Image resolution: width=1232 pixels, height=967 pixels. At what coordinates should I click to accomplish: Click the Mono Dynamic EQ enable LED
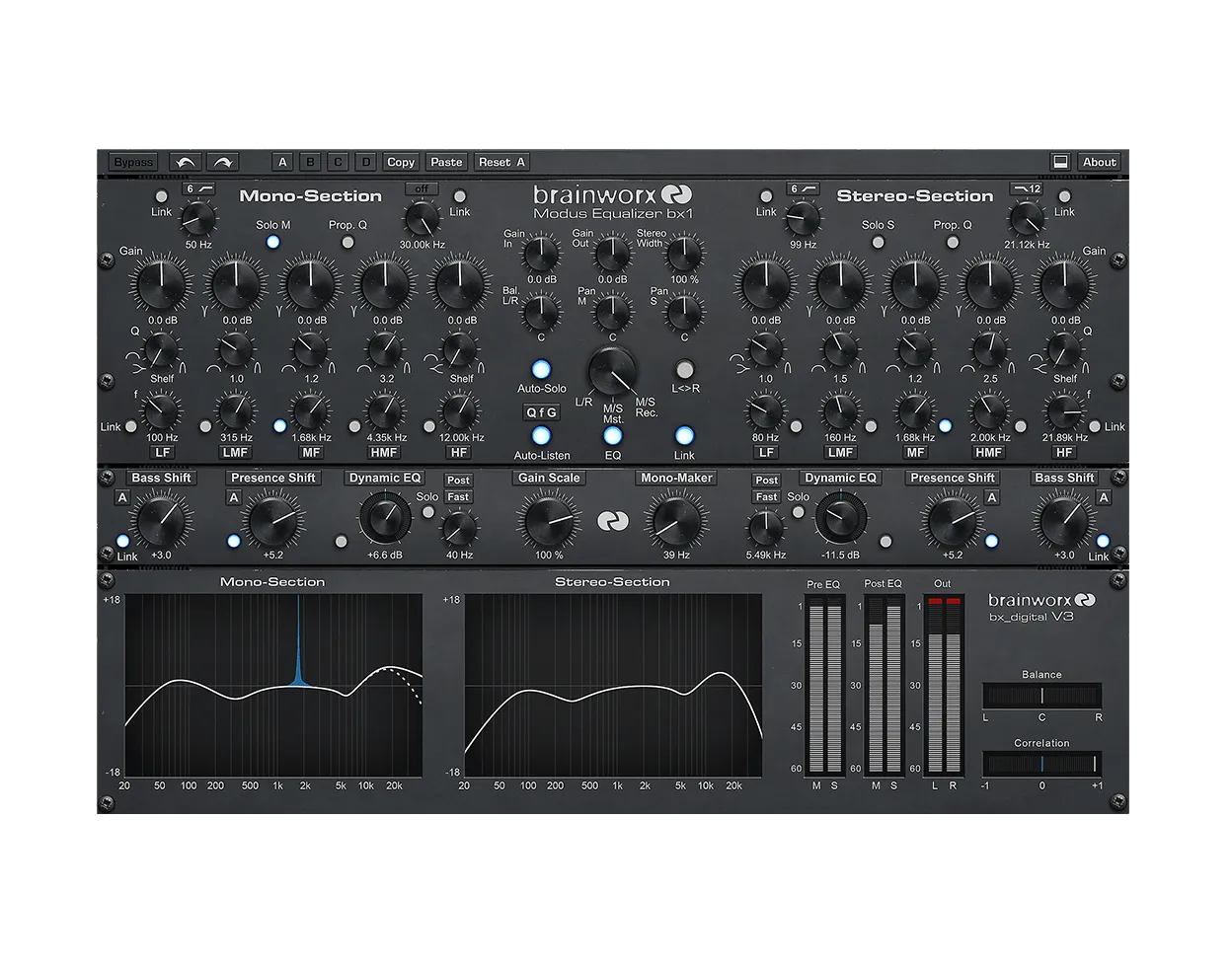pos(341,542)
